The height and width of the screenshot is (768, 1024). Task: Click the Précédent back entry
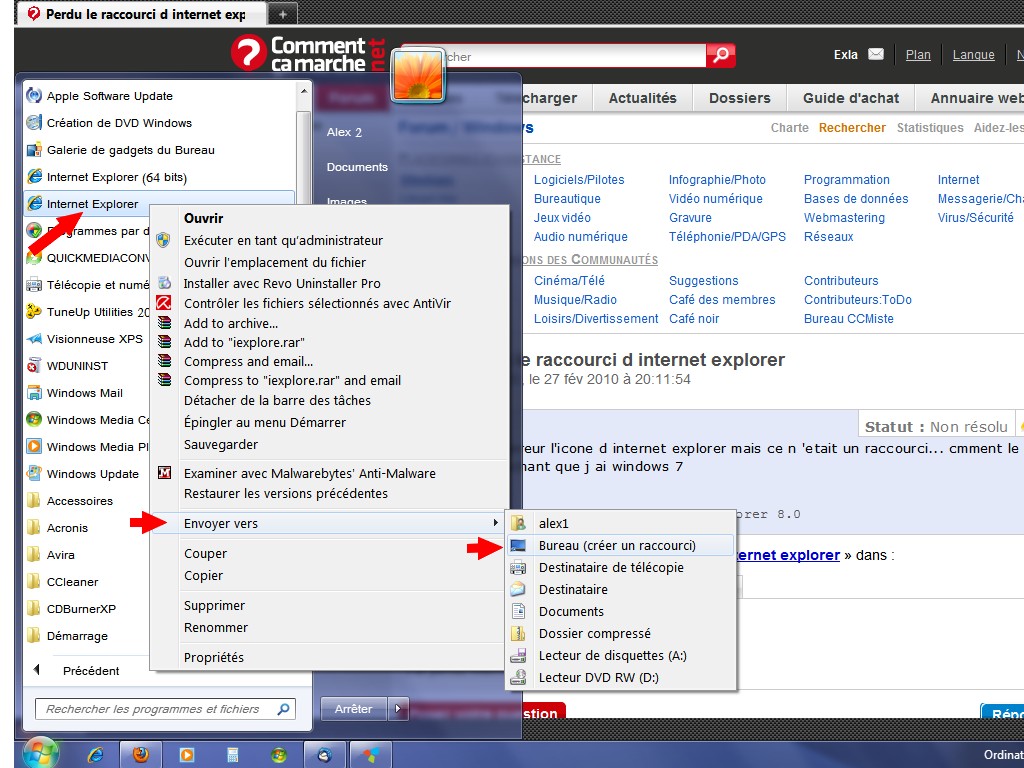coord(90,671)
